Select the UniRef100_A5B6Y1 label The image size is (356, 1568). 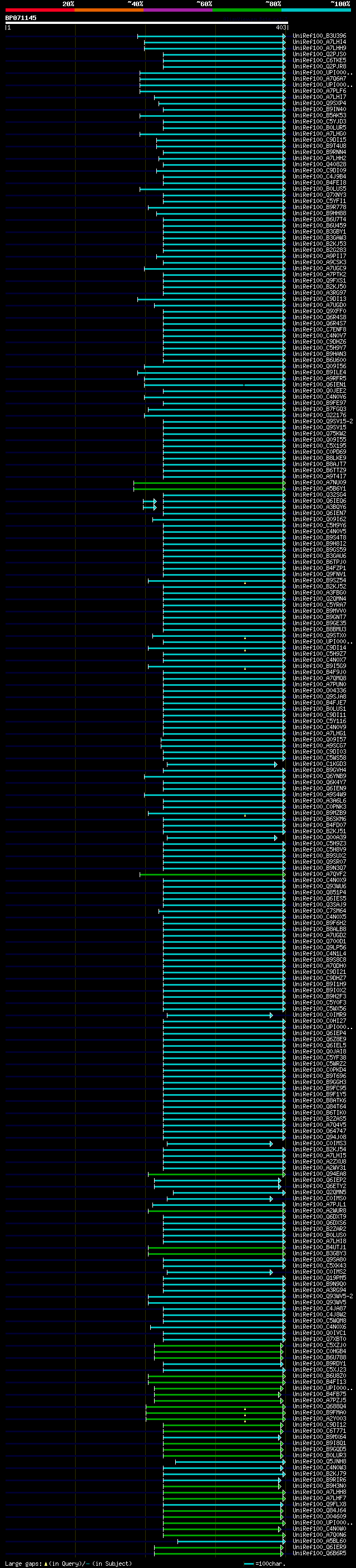pos(319,489)
